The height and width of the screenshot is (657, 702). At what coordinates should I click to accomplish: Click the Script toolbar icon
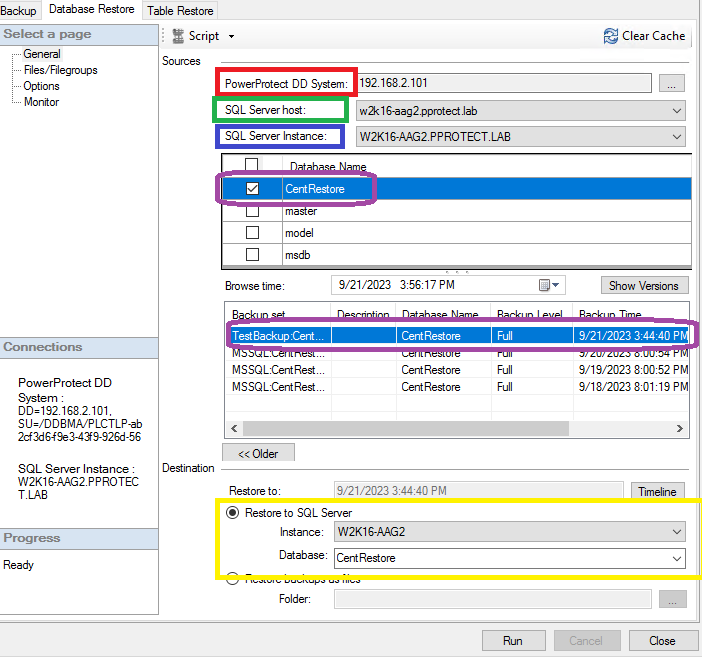coord(179,36)
